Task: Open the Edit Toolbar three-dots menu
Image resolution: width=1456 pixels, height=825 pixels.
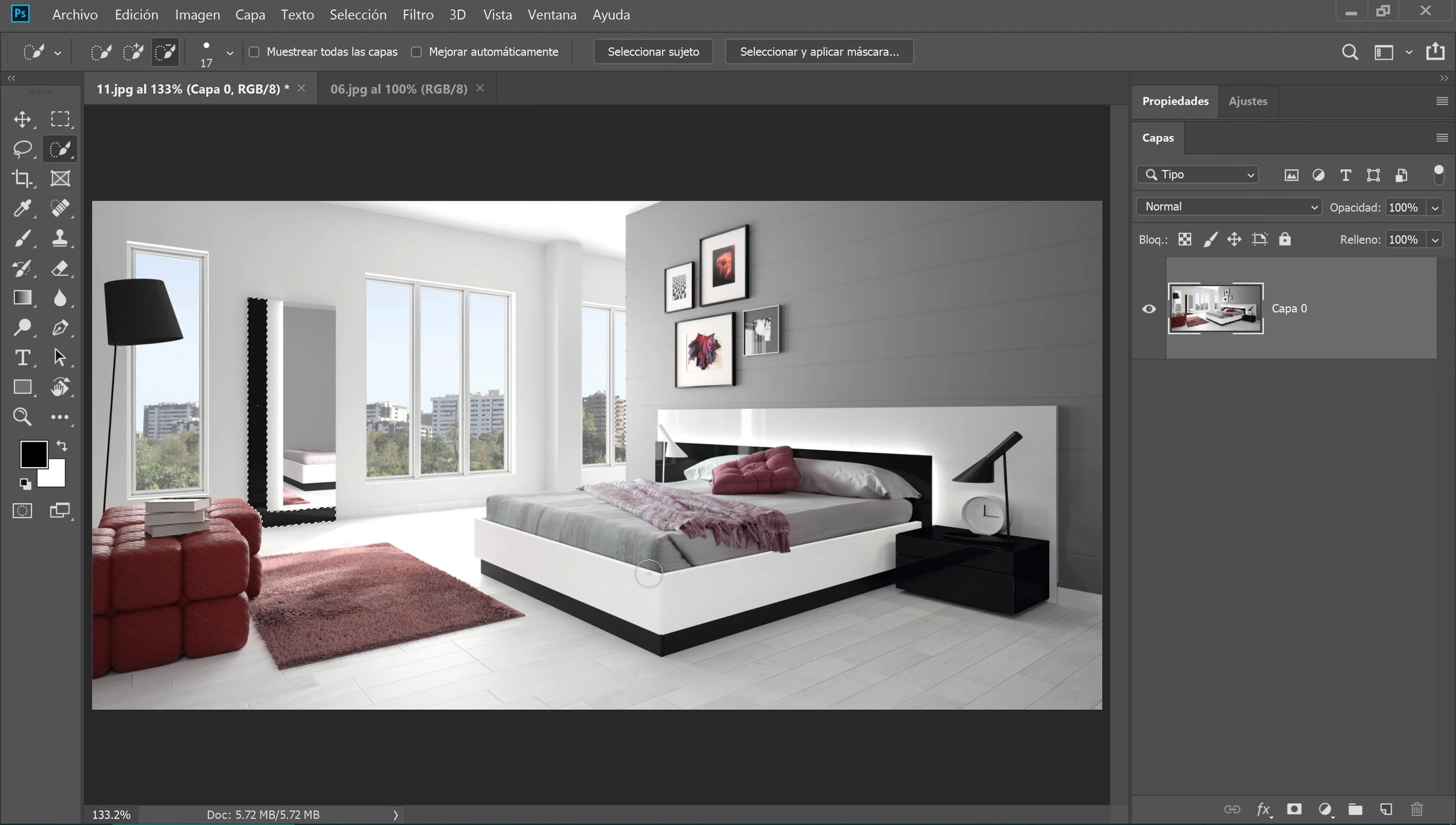Action: pyautogui.click(x=60, y=417)
